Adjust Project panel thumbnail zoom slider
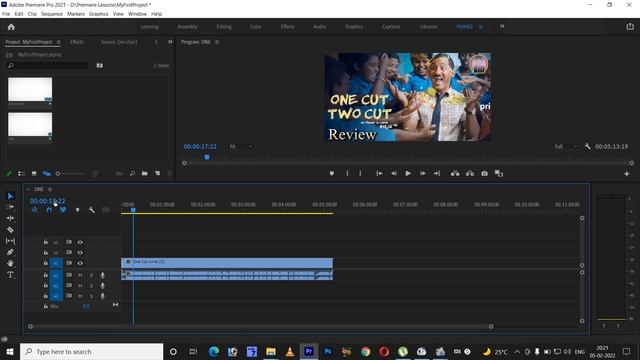Screen dimensions: 640x360 pyautogui.click(x=58, y=173)
